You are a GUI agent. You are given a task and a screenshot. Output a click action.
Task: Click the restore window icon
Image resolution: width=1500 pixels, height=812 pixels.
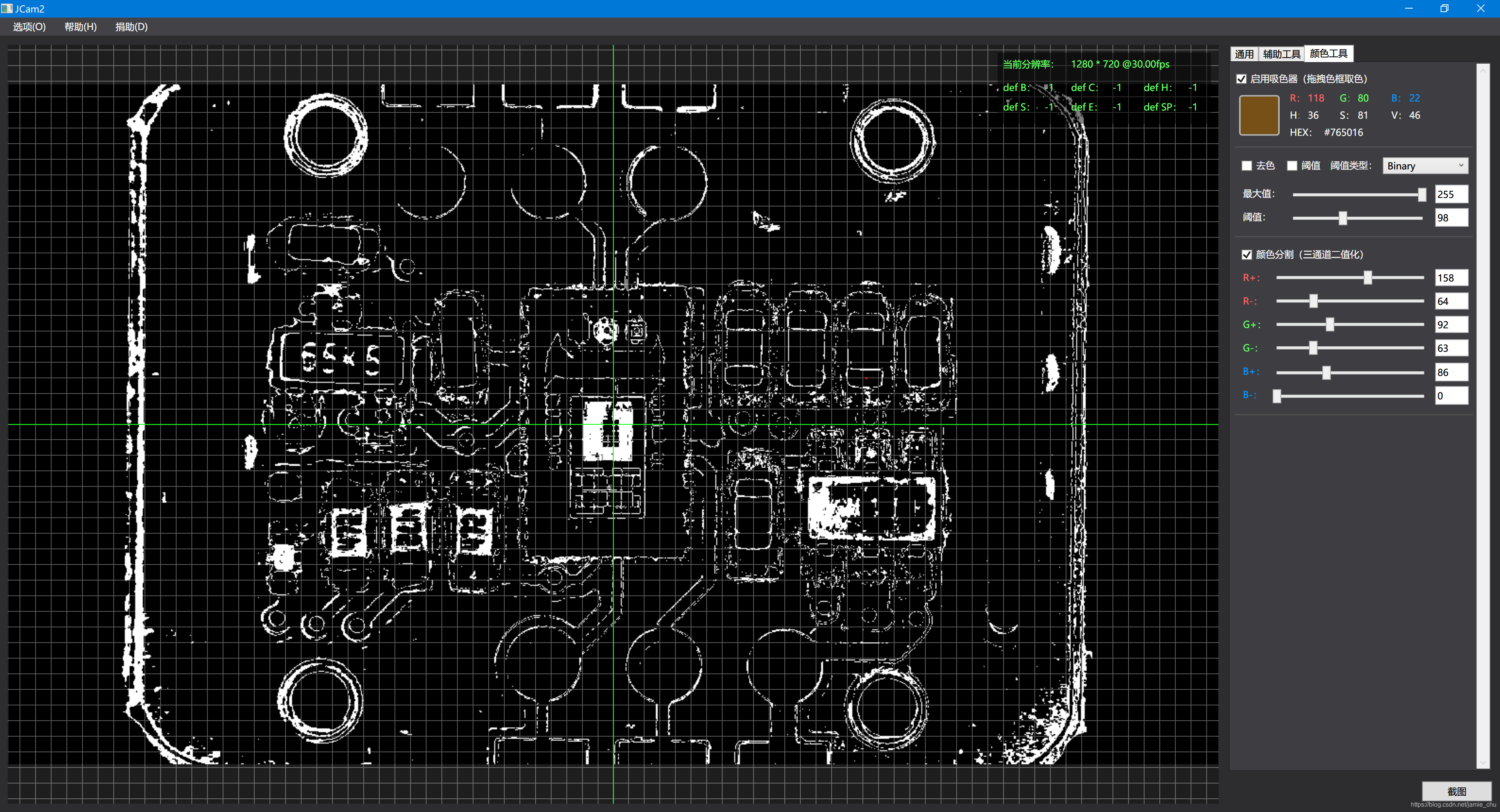click(x=1444, y=8)
